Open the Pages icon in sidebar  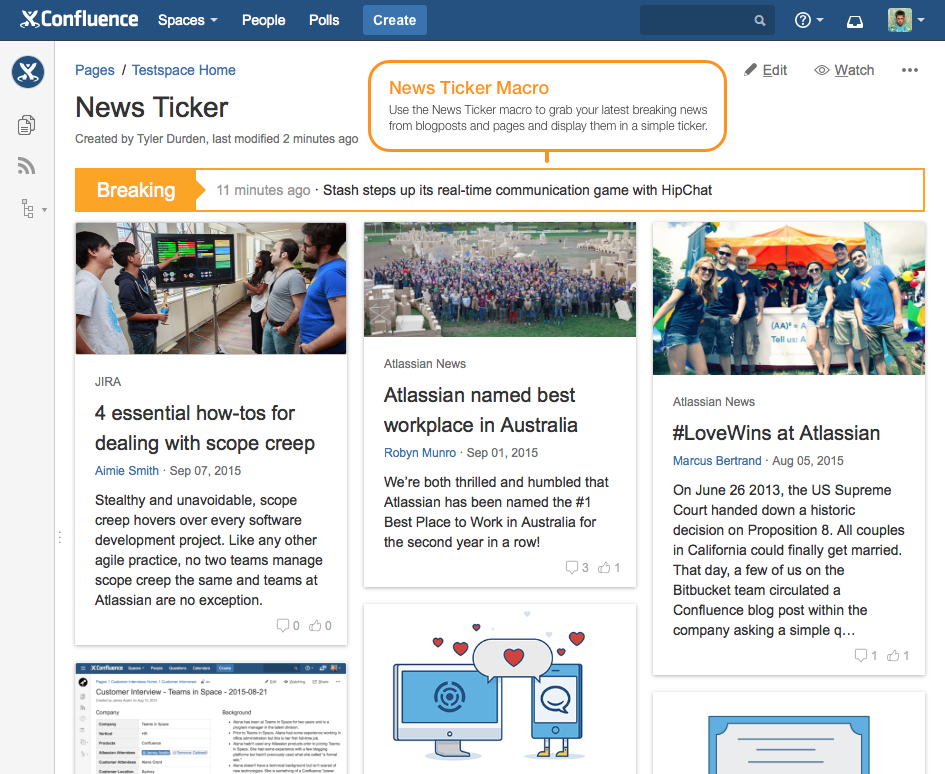click(x=27, y=125)
